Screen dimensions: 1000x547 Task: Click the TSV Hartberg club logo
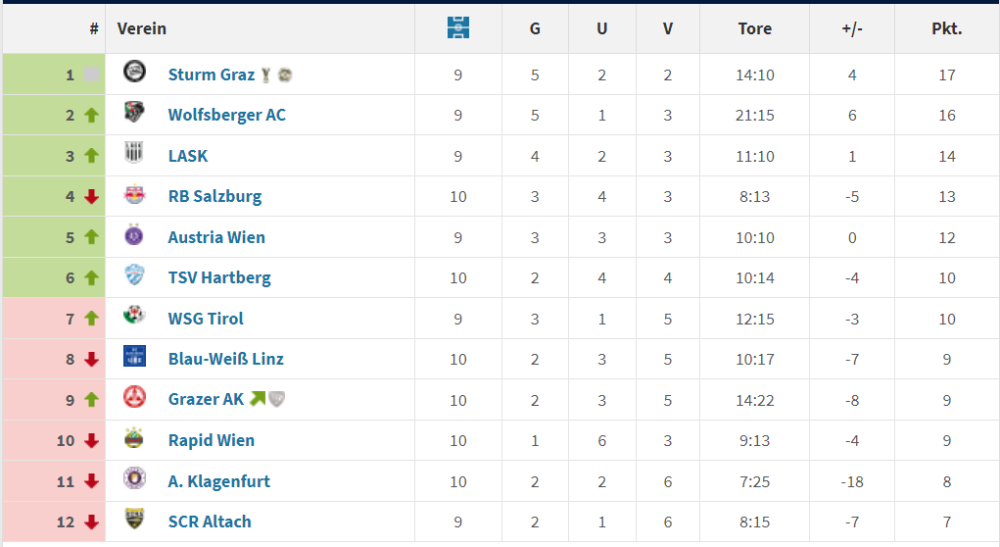point(135,276)
